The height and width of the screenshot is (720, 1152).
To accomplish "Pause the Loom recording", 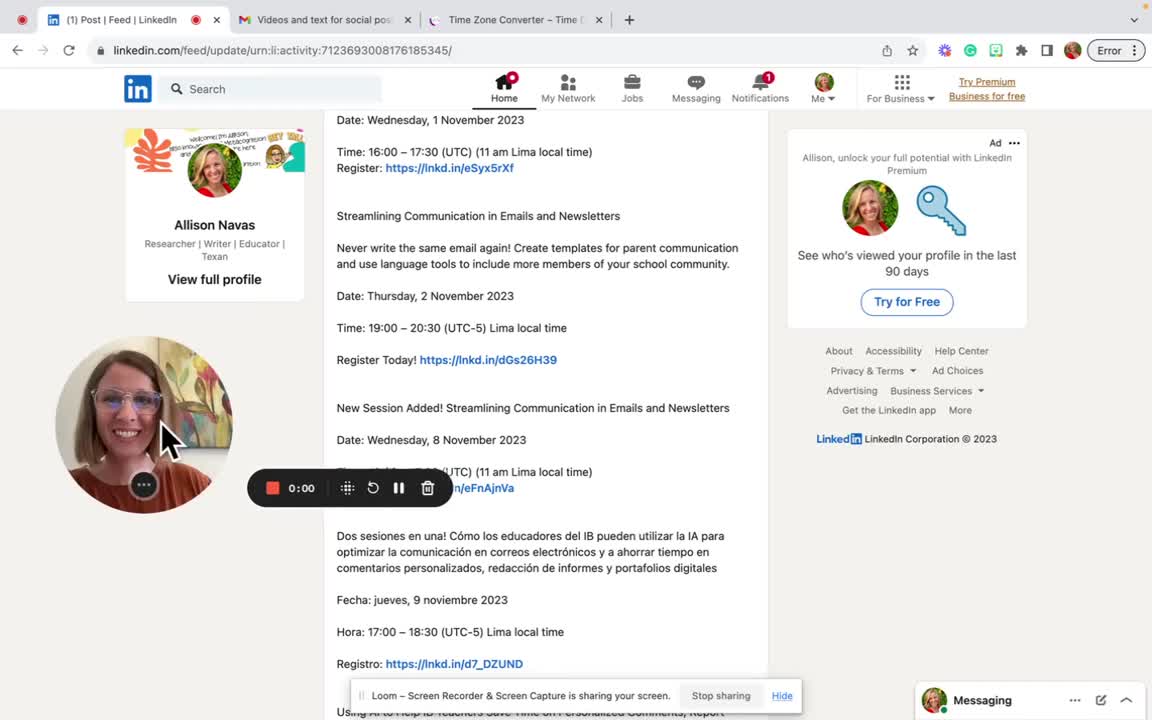I will point(399,488).
